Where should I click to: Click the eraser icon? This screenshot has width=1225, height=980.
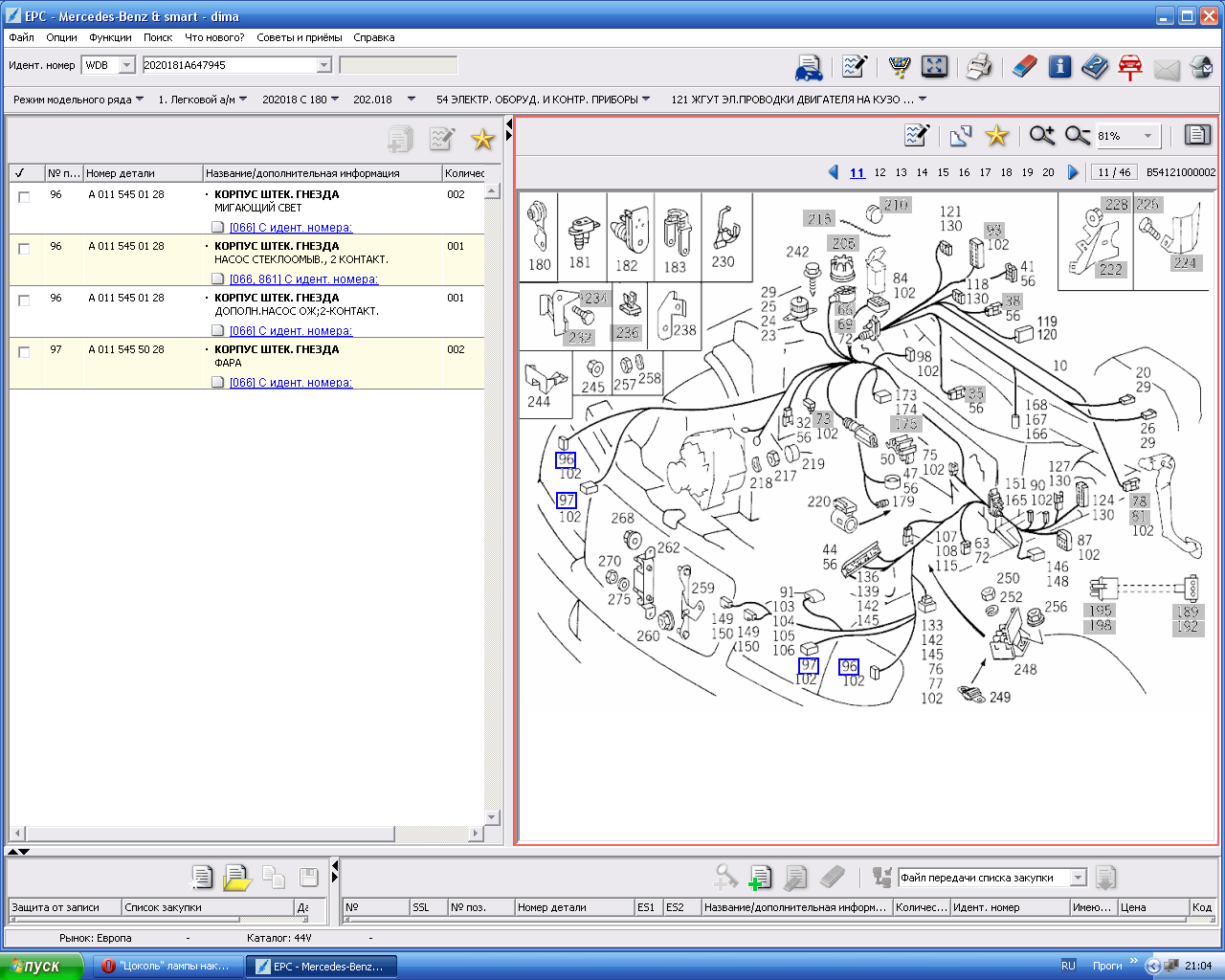(x=1024, y=67)
